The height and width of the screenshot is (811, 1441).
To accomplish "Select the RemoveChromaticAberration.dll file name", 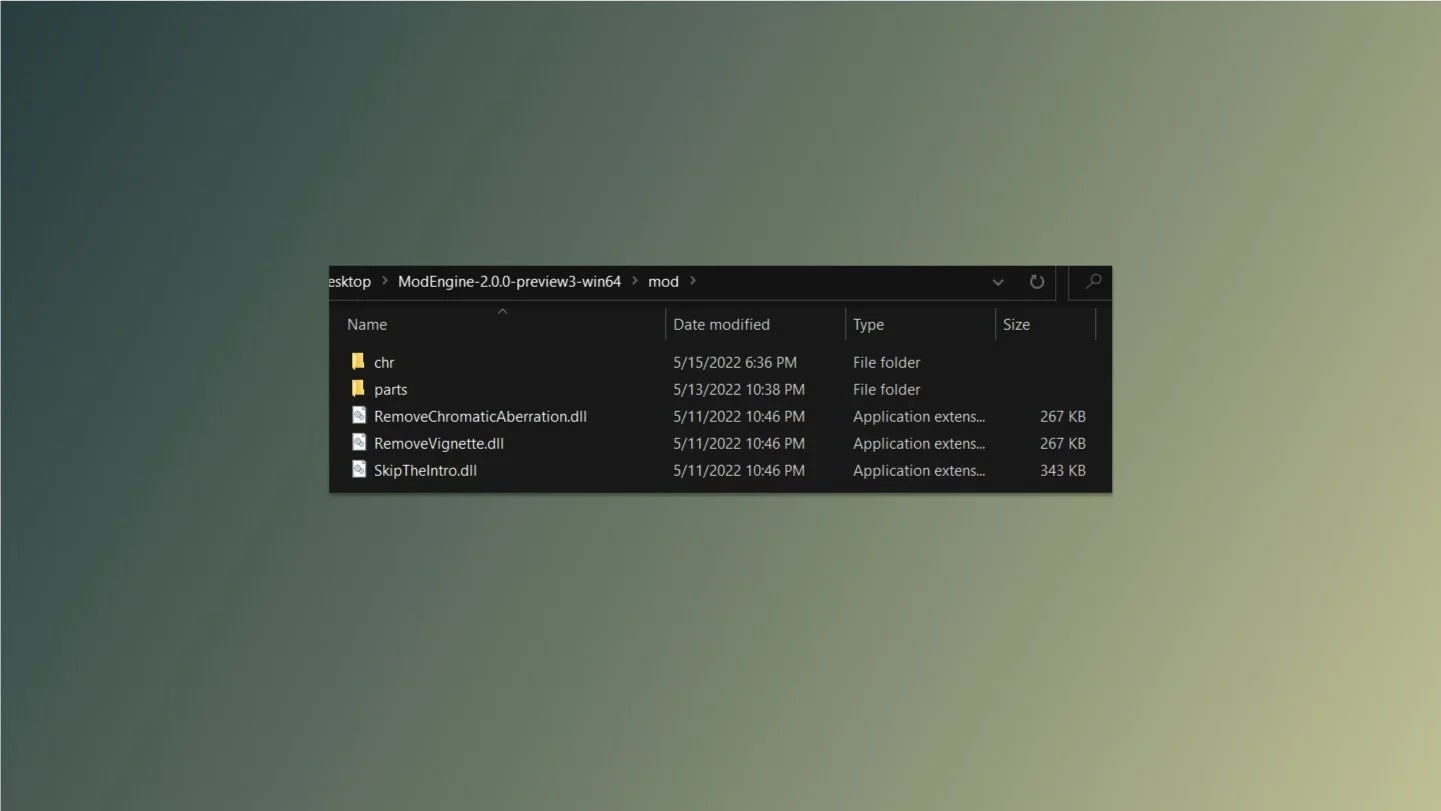I will tap(480, 416).
